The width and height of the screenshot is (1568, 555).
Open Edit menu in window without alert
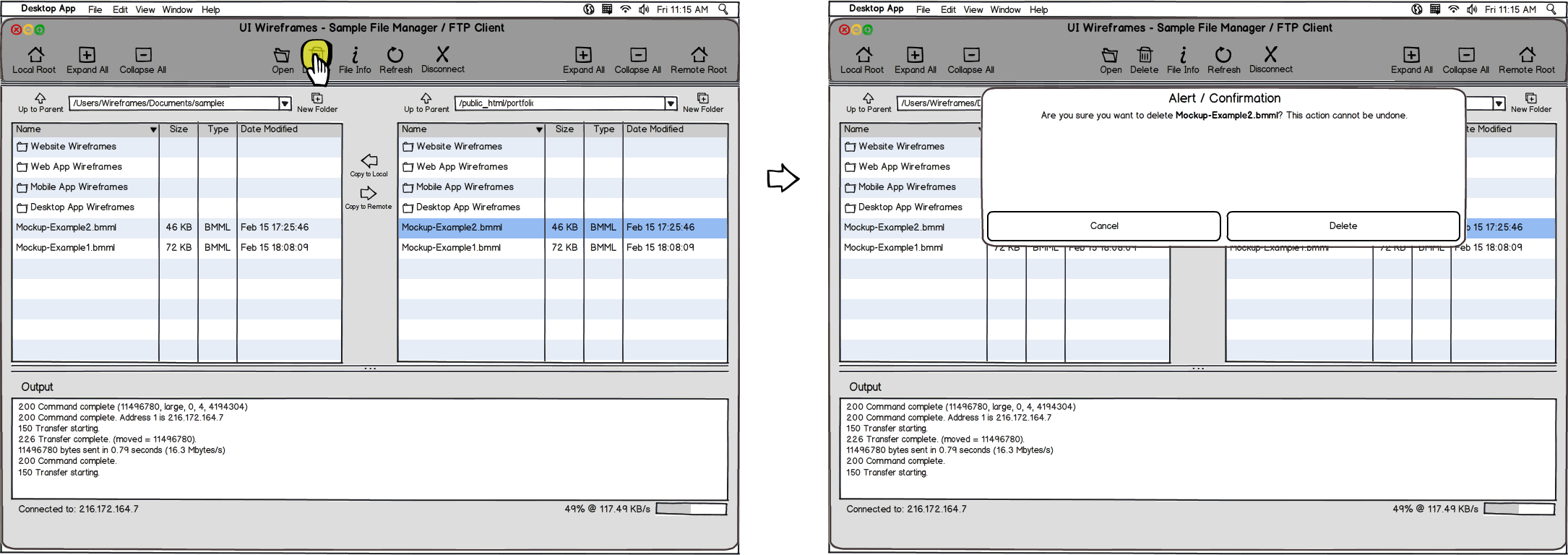(x=120, y=9)
